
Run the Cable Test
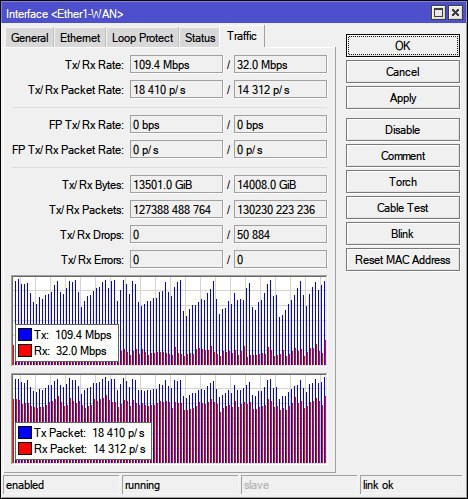pyautogui.click(x=403, y=208)
